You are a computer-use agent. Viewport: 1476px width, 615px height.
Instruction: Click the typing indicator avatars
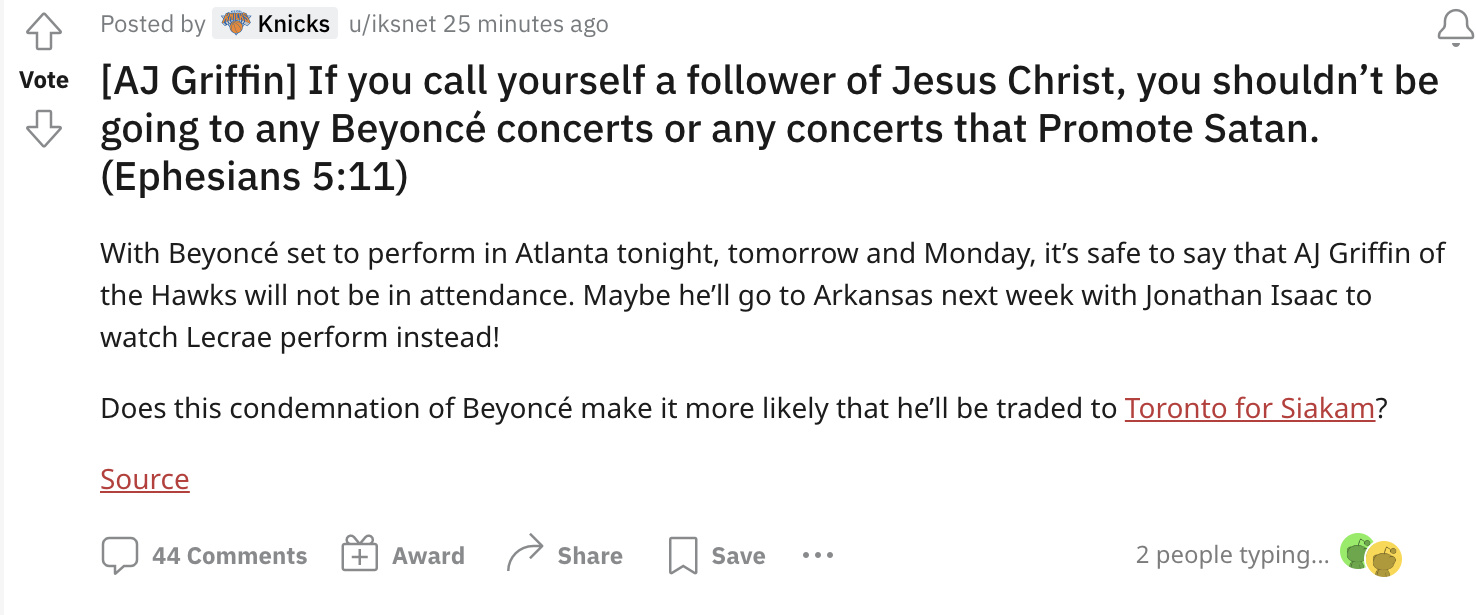(1372, 555)
